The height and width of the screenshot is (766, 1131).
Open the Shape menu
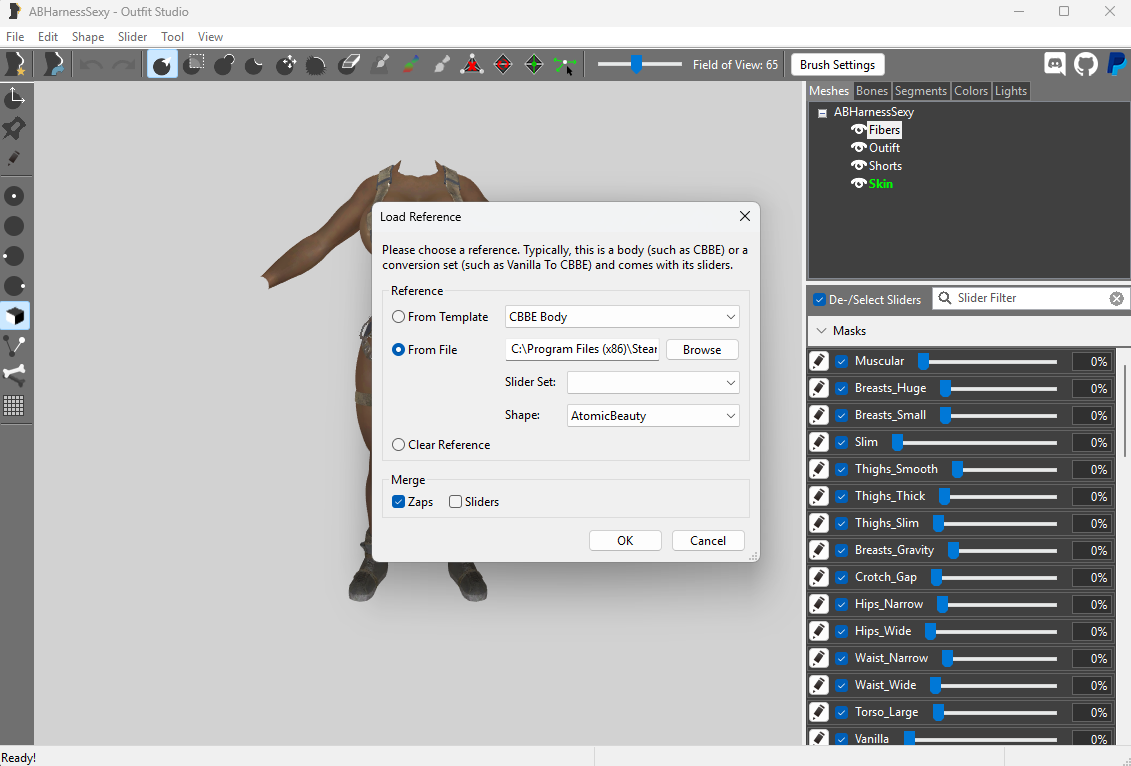coord(88,37)
